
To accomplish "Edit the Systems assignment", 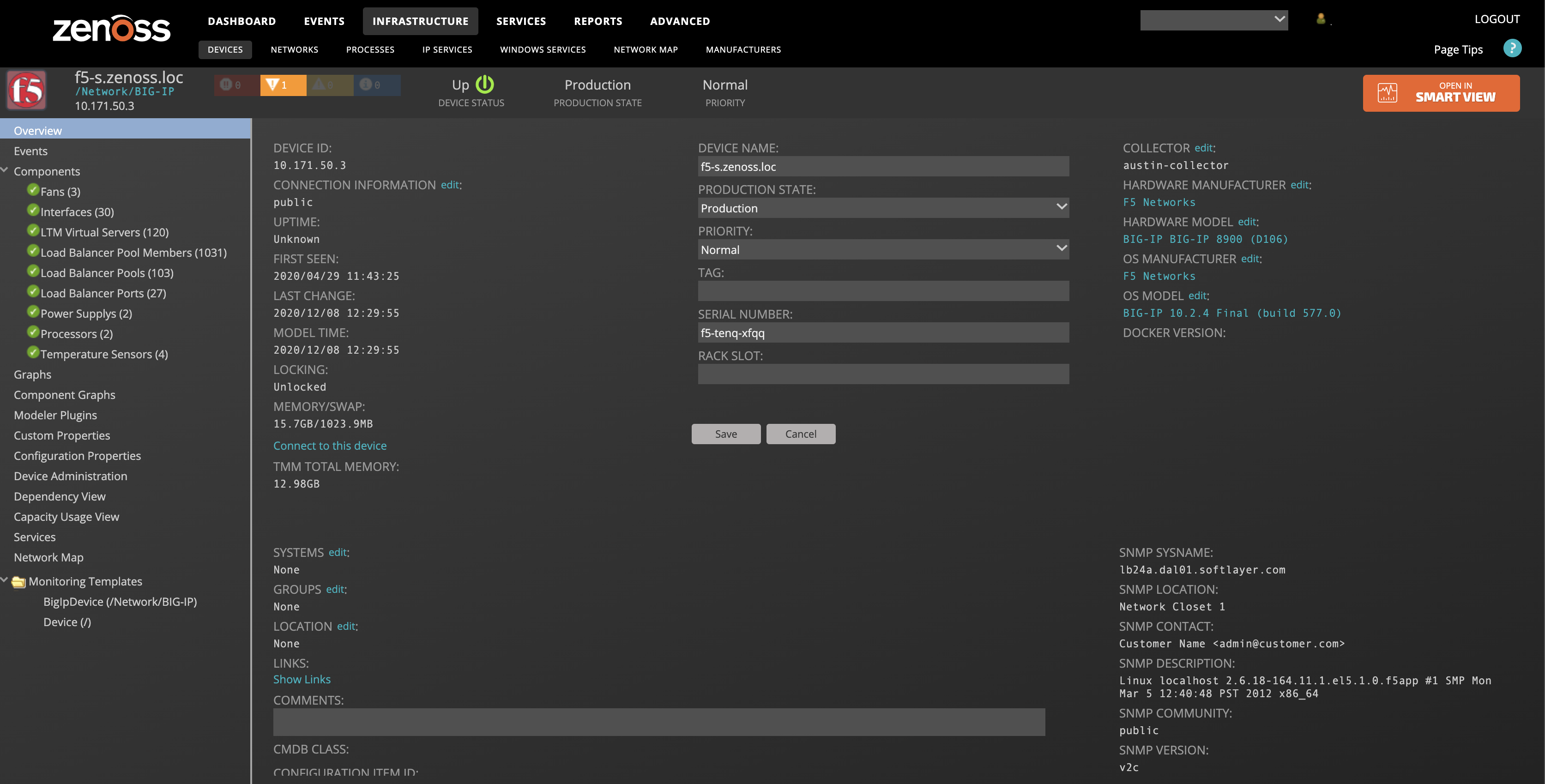I will (x=338, y=552).
